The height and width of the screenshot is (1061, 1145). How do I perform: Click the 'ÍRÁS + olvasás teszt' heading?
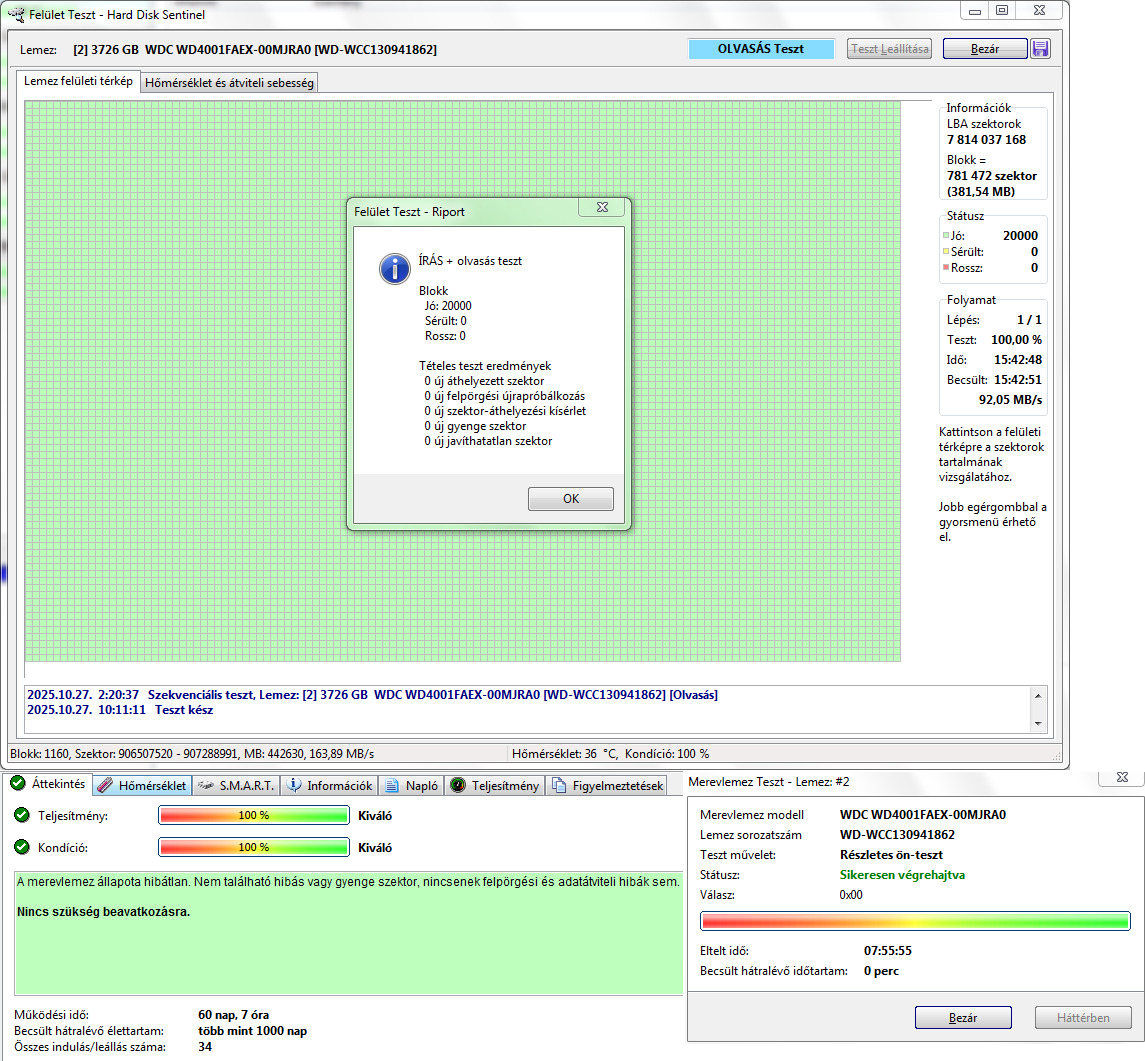[470, 261]
